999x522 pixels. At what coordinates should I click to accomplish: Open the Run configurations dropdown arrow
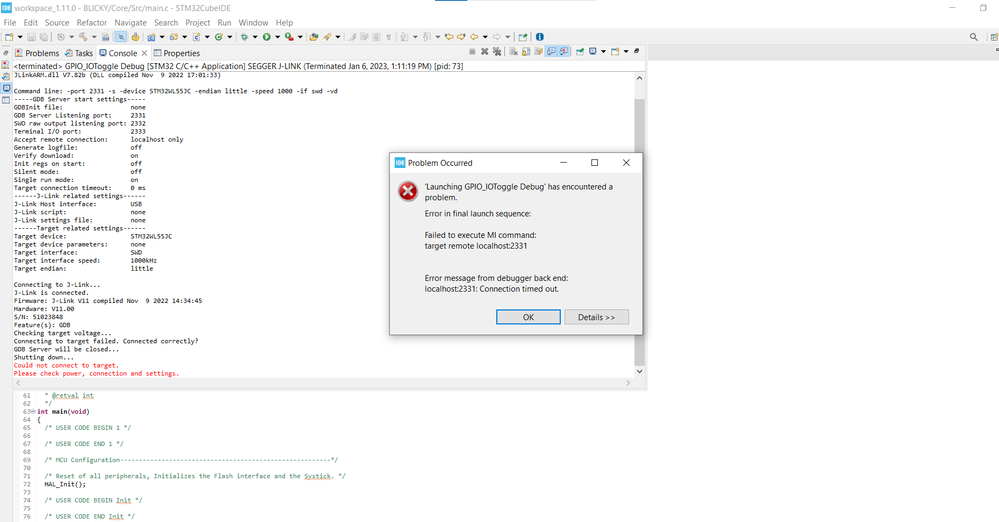click(277, 37)
